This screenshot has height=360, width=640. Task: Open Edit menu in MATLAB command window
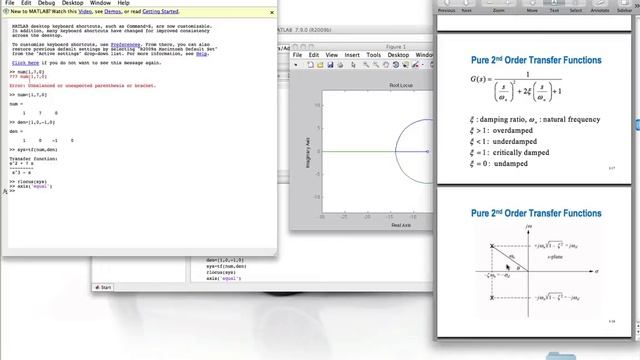click(26, 2)
